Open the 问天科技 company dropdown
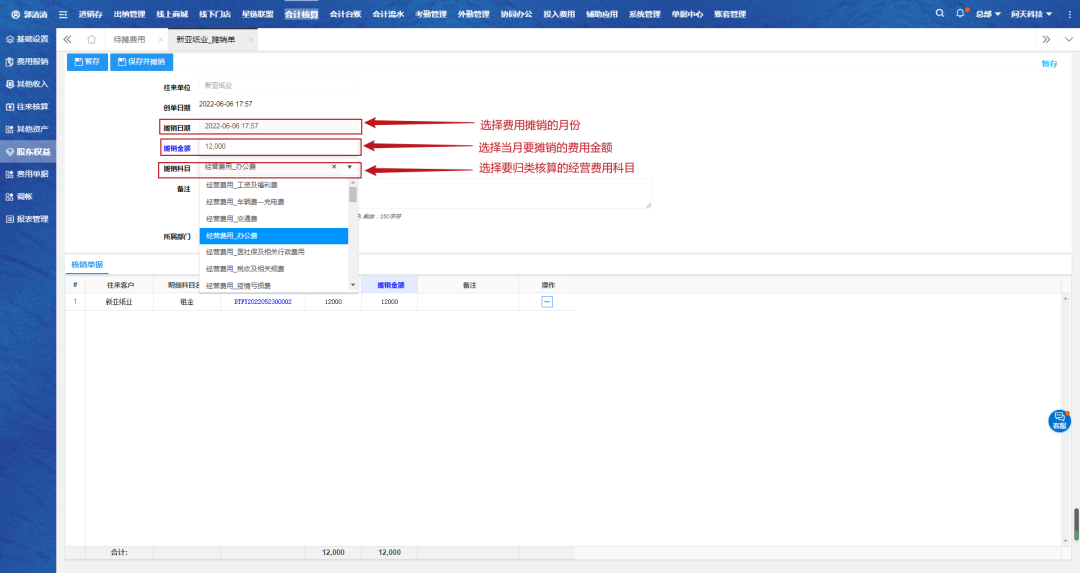Image resolution: width=1080 pixels, height=573 pixels. (x=1031, y=14)
